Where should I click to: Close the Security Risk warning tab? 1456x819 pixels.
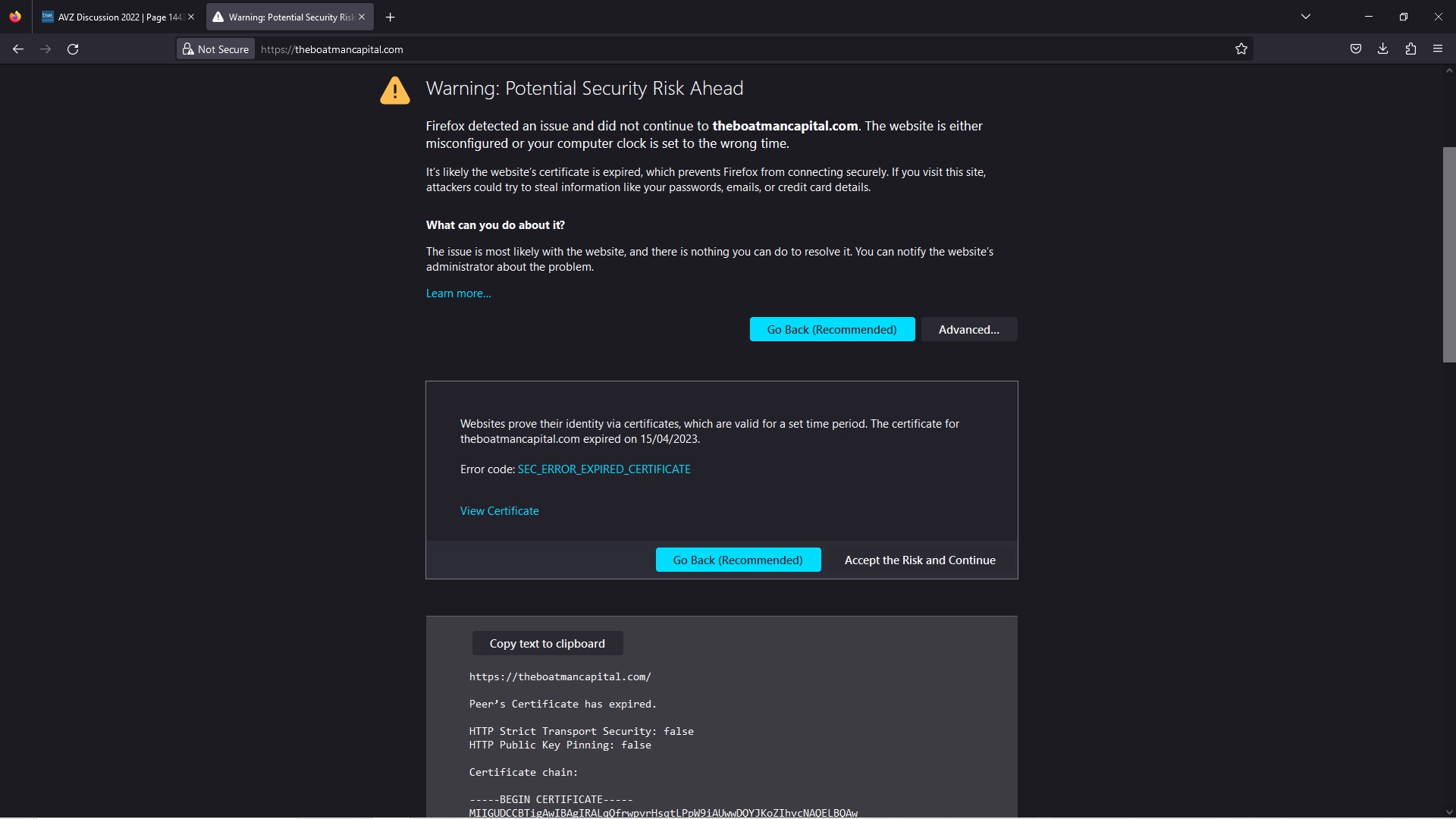click(362, 17)
